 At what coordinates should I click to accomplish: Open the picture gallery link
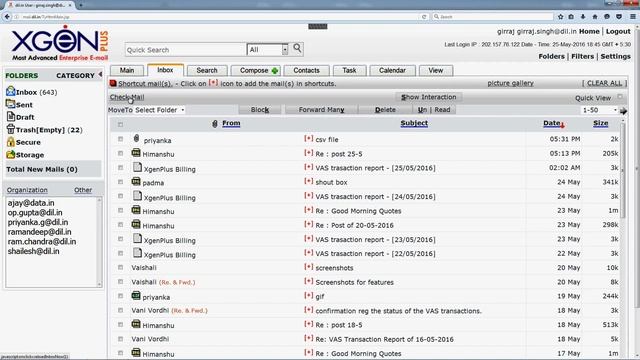pyautogui.click(x=511, y=83)
